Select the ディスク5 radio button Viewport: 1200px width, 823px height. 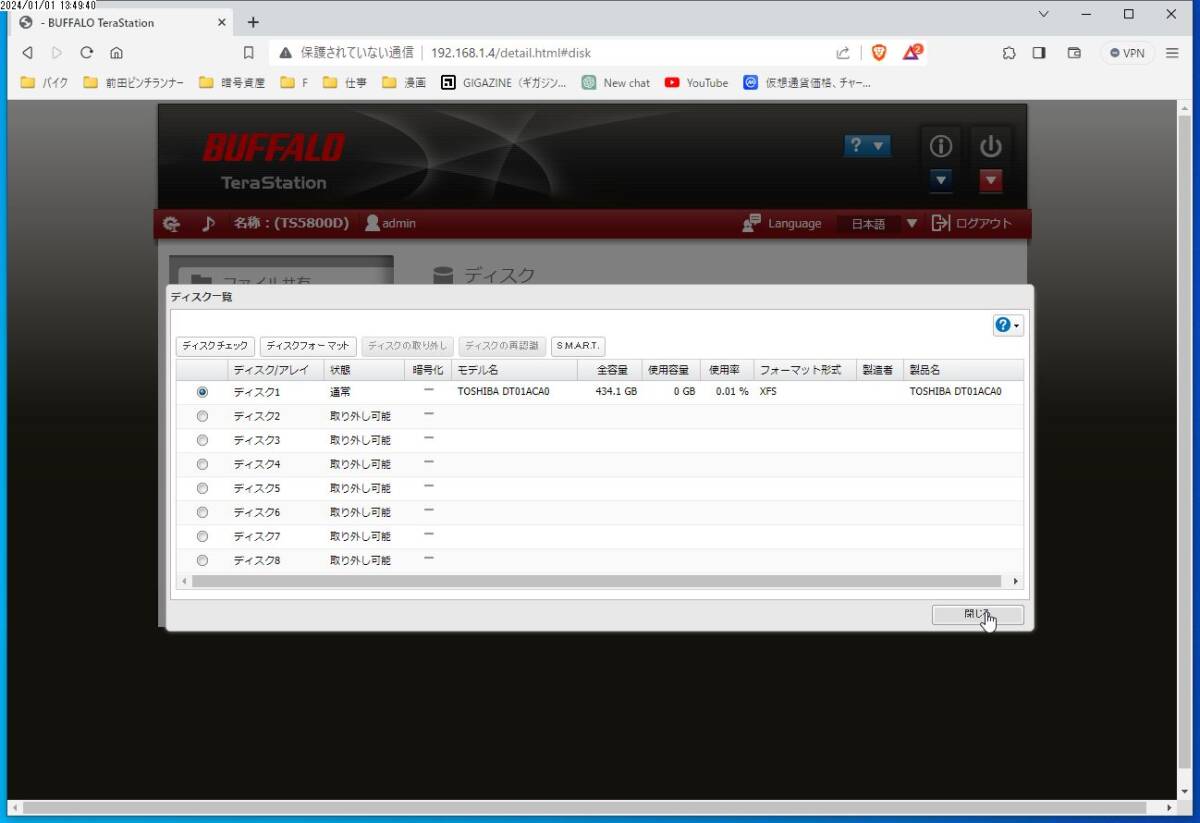click(x=203, y=488)
